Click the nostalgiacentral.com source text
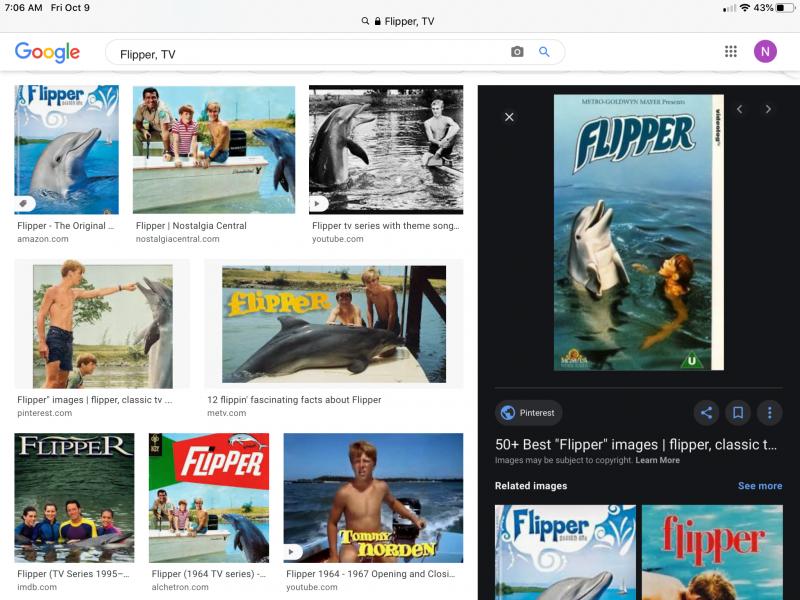 (178, 239)
